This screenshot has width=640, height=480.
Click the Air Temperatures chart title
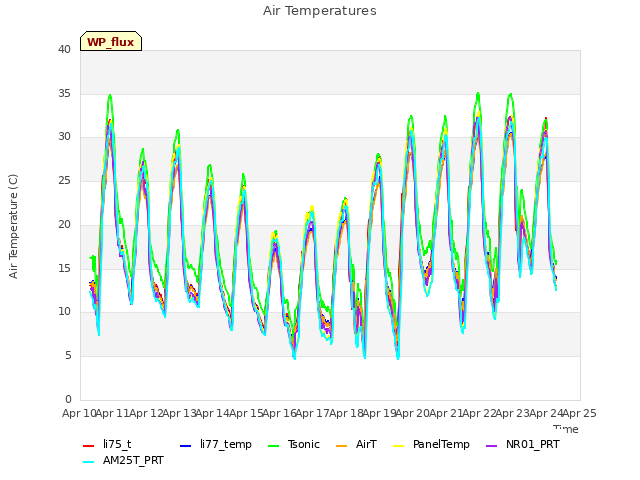[320, 11]
